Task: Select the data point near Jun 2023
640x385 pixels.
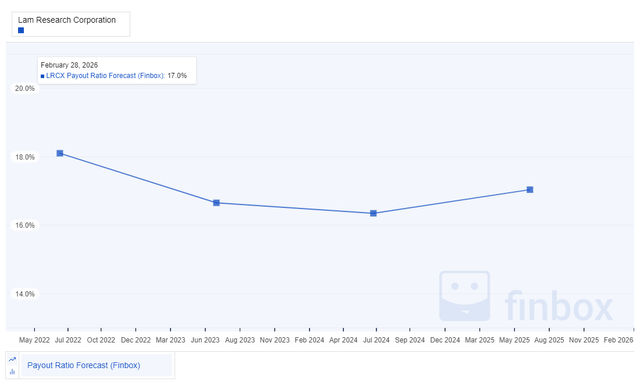Action: 216,203
